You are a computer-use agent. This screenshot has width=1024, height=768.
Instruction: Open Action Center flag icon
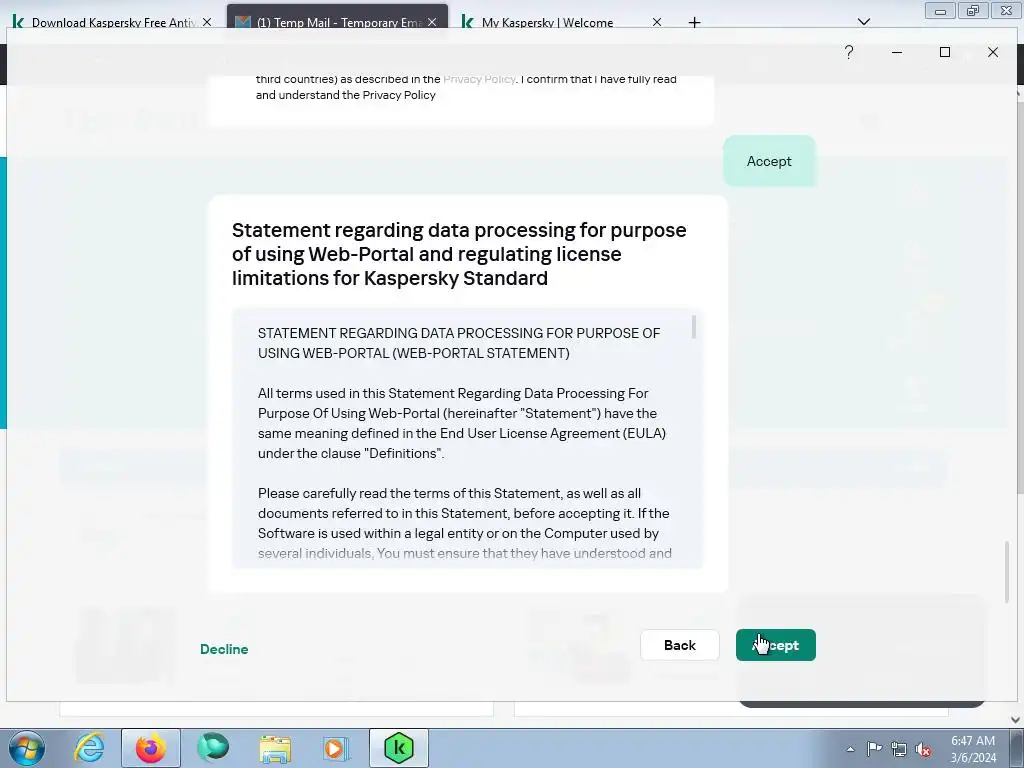pos(874,749)
